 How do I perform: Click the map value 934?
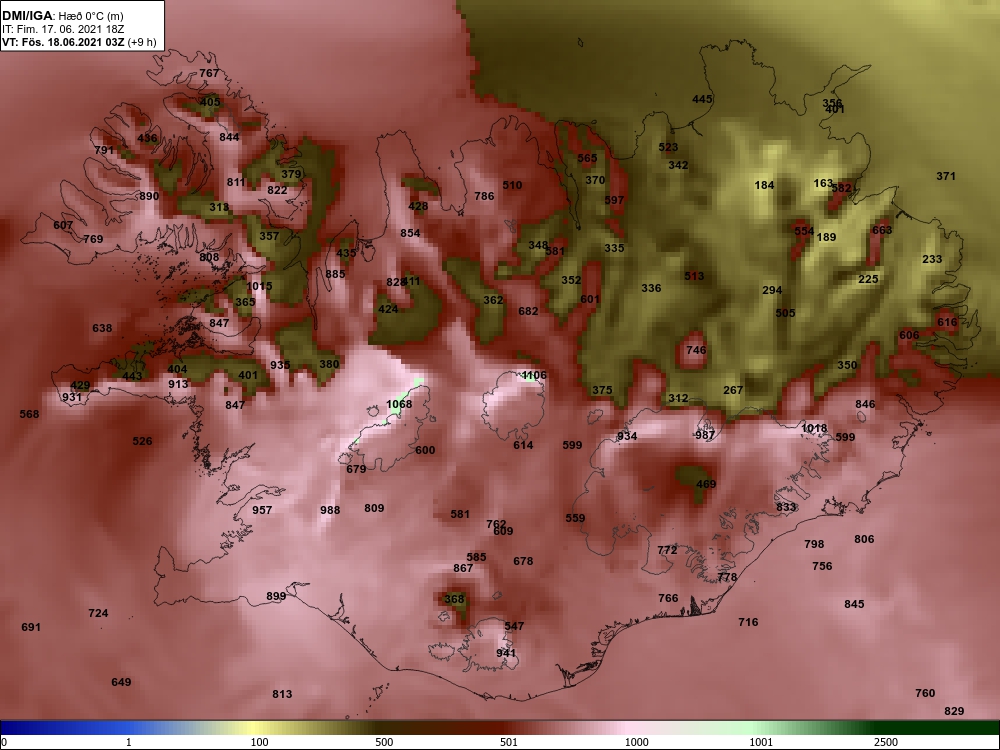(x=627, y=436)
